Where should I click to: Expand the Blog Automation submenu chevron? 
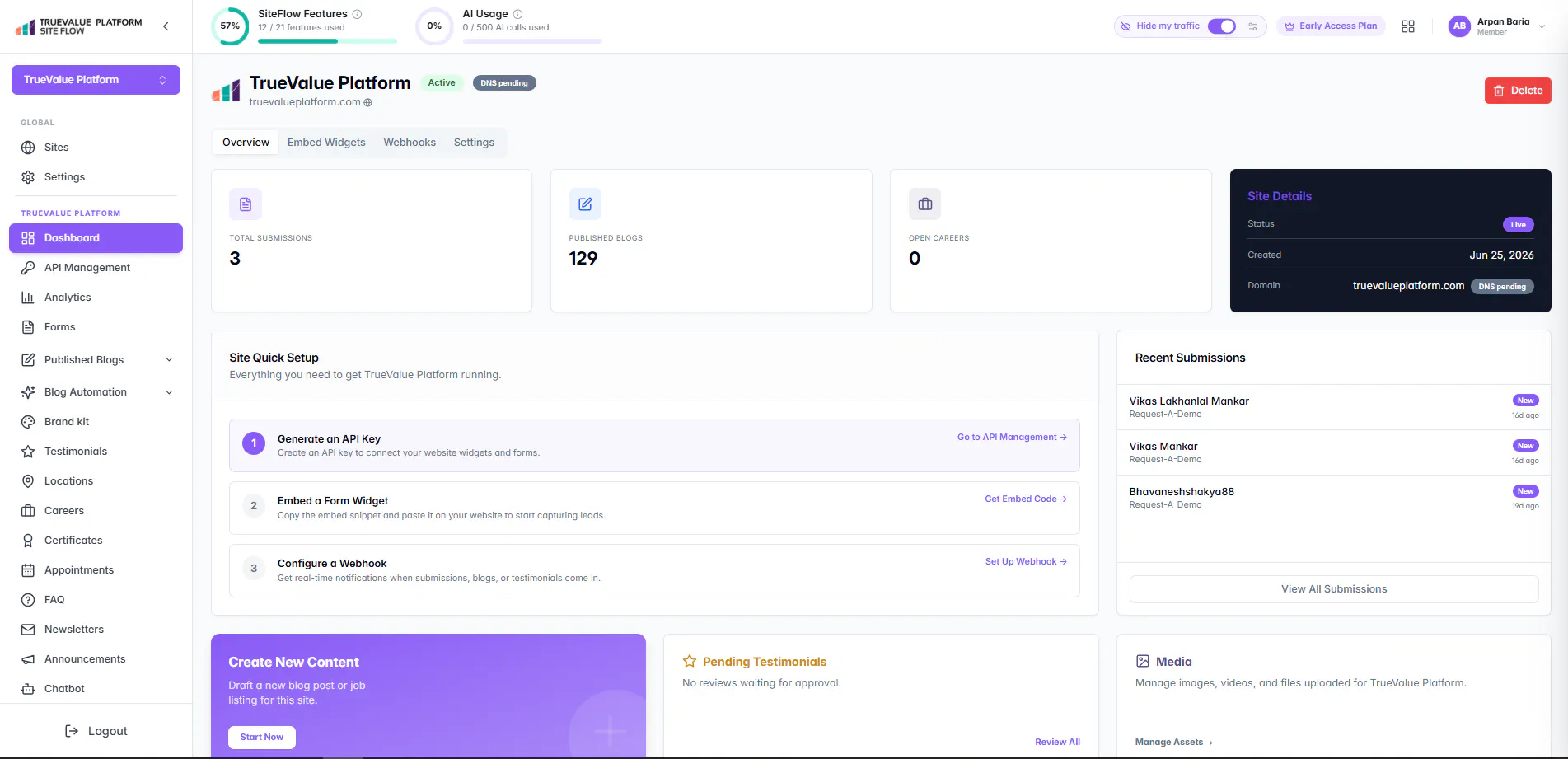[x=169, y=392]
